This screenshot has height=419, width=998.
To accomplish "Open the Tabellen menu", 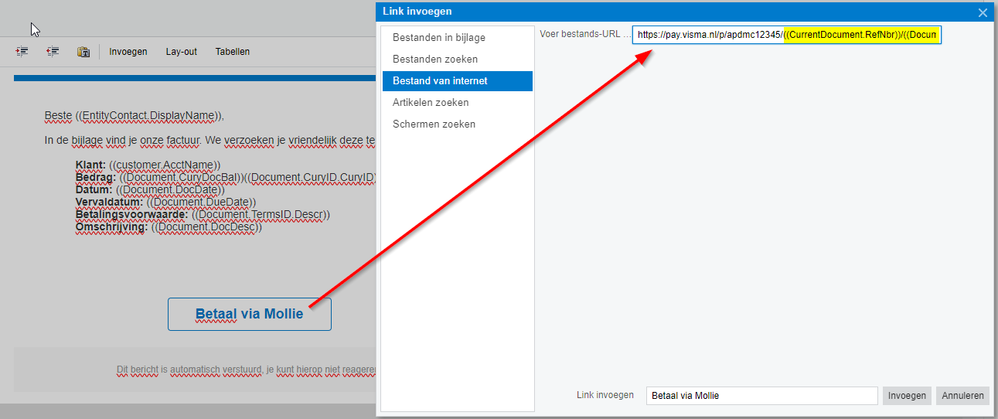I will (232, 52).
